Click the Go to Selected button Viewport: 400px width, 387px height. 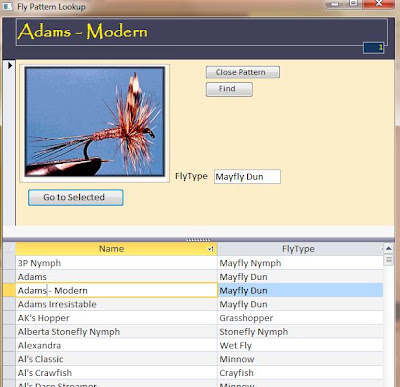click(x=76, y=197)
